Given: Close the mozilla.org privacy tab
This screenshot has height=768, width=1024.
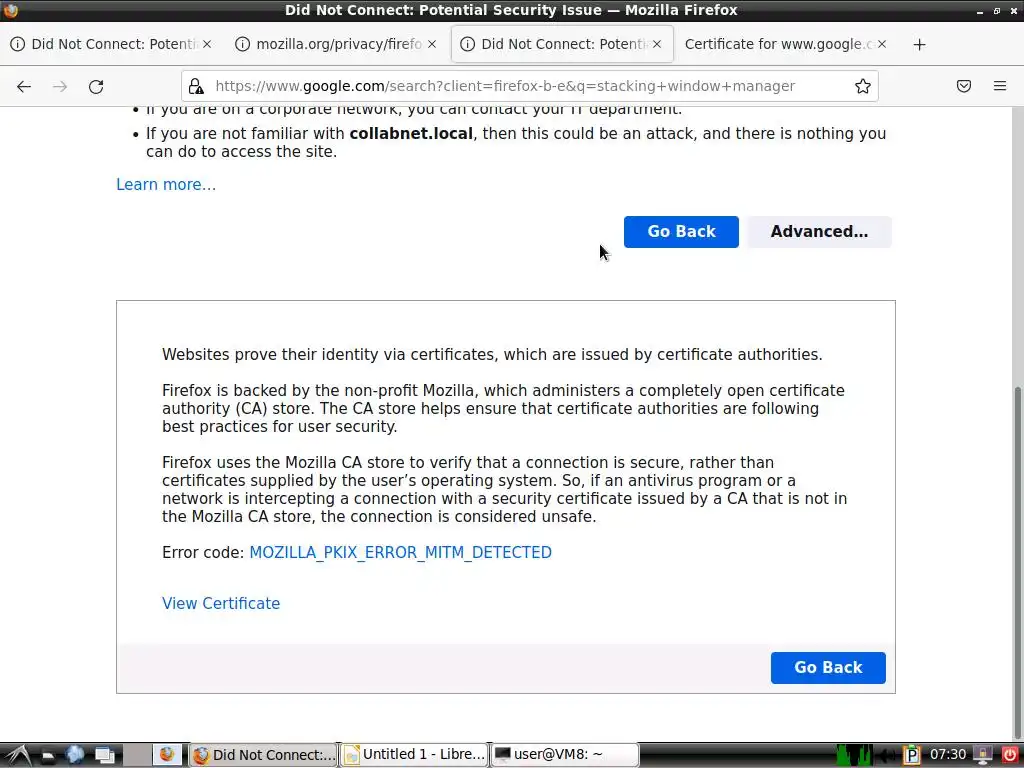Looking at the screenshot, I should click(x=432, y=44).
